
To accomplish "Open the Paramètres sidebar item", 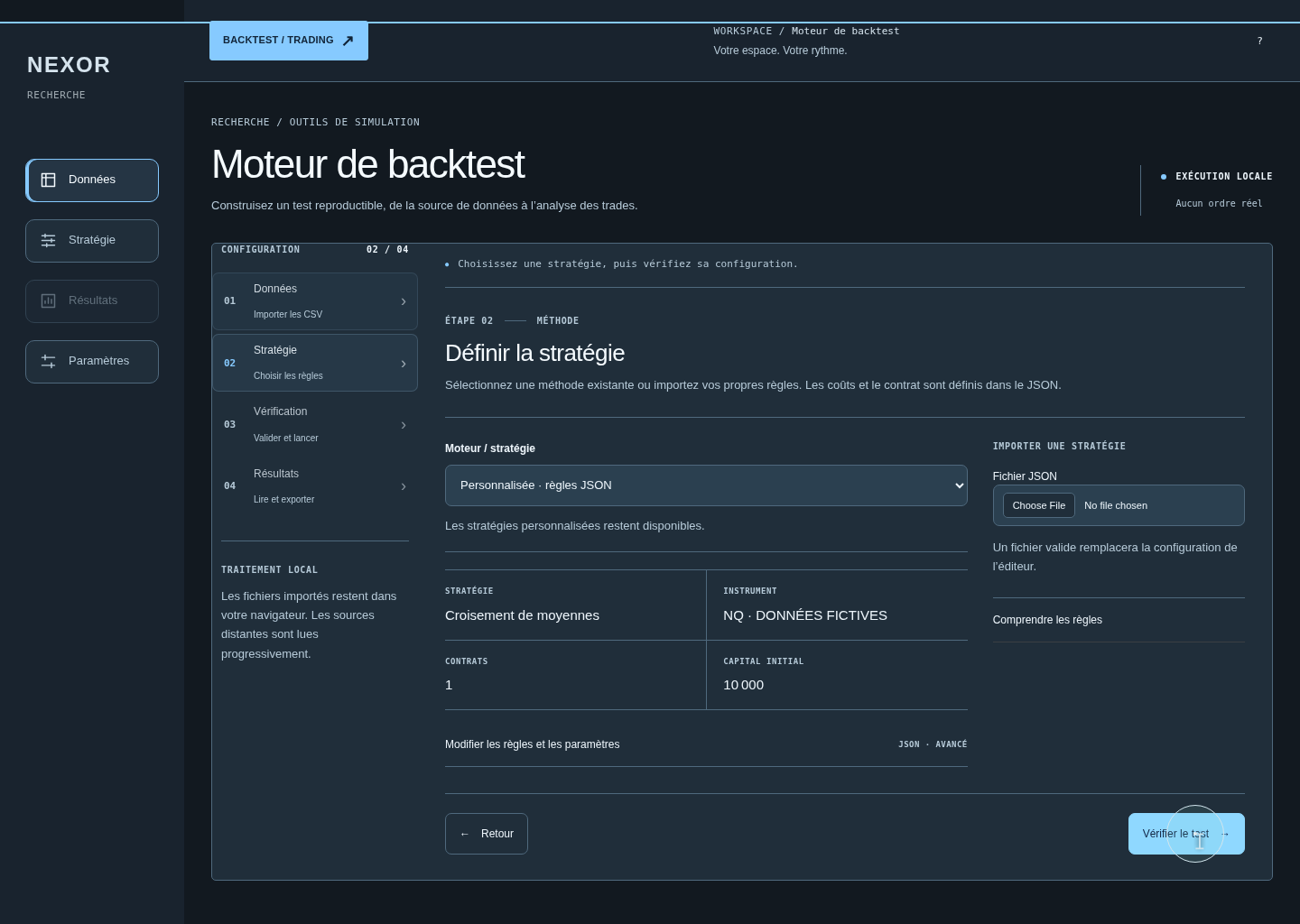I will 92,362.
